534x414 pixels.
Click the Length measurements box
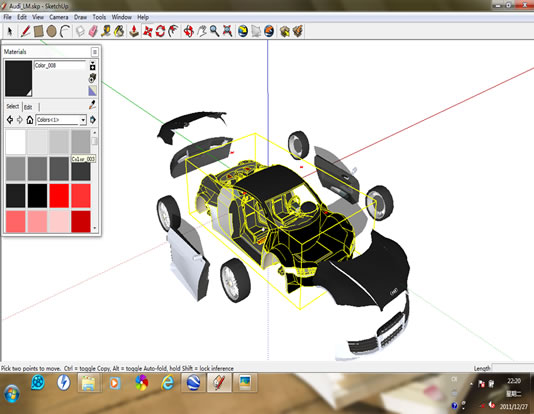(x=513, y=368)
